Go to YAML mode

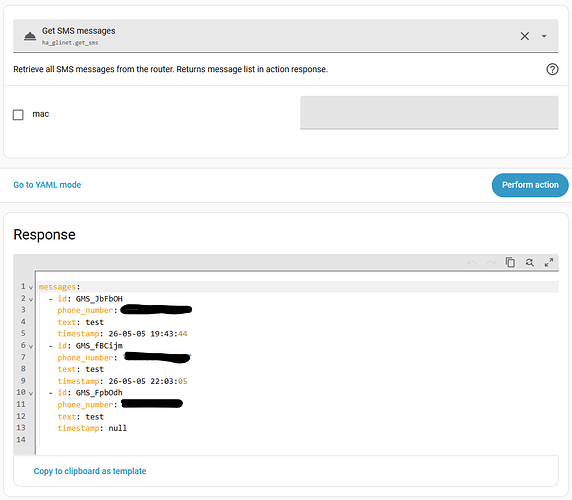47,185
